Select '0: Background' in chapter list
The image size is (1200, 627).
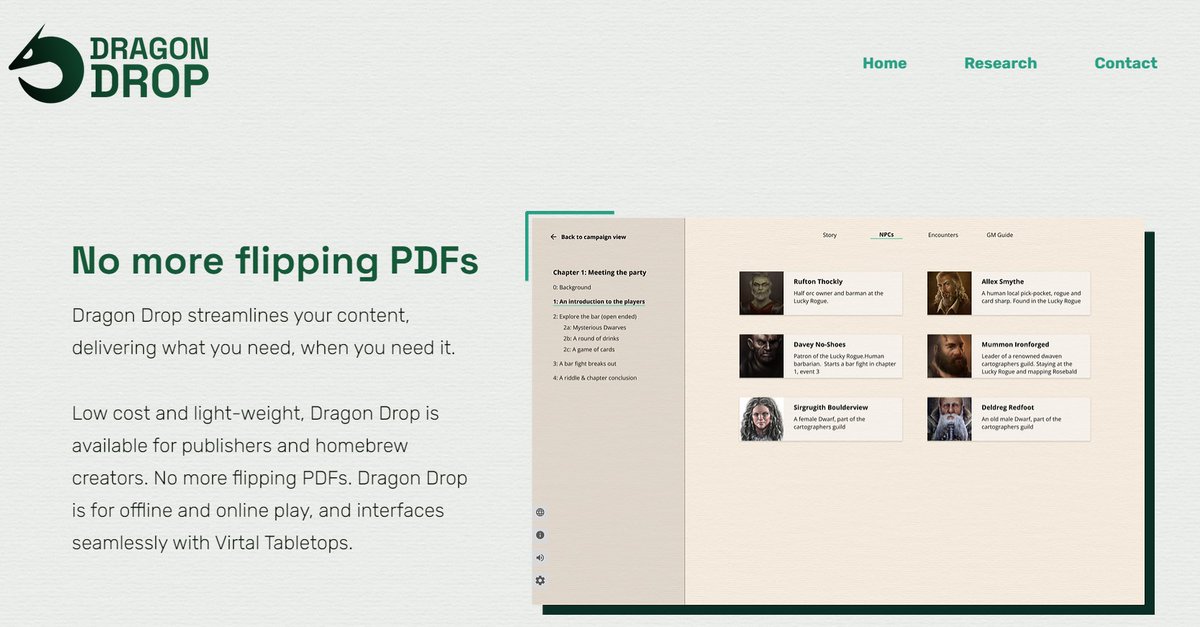tap(572, 287)
